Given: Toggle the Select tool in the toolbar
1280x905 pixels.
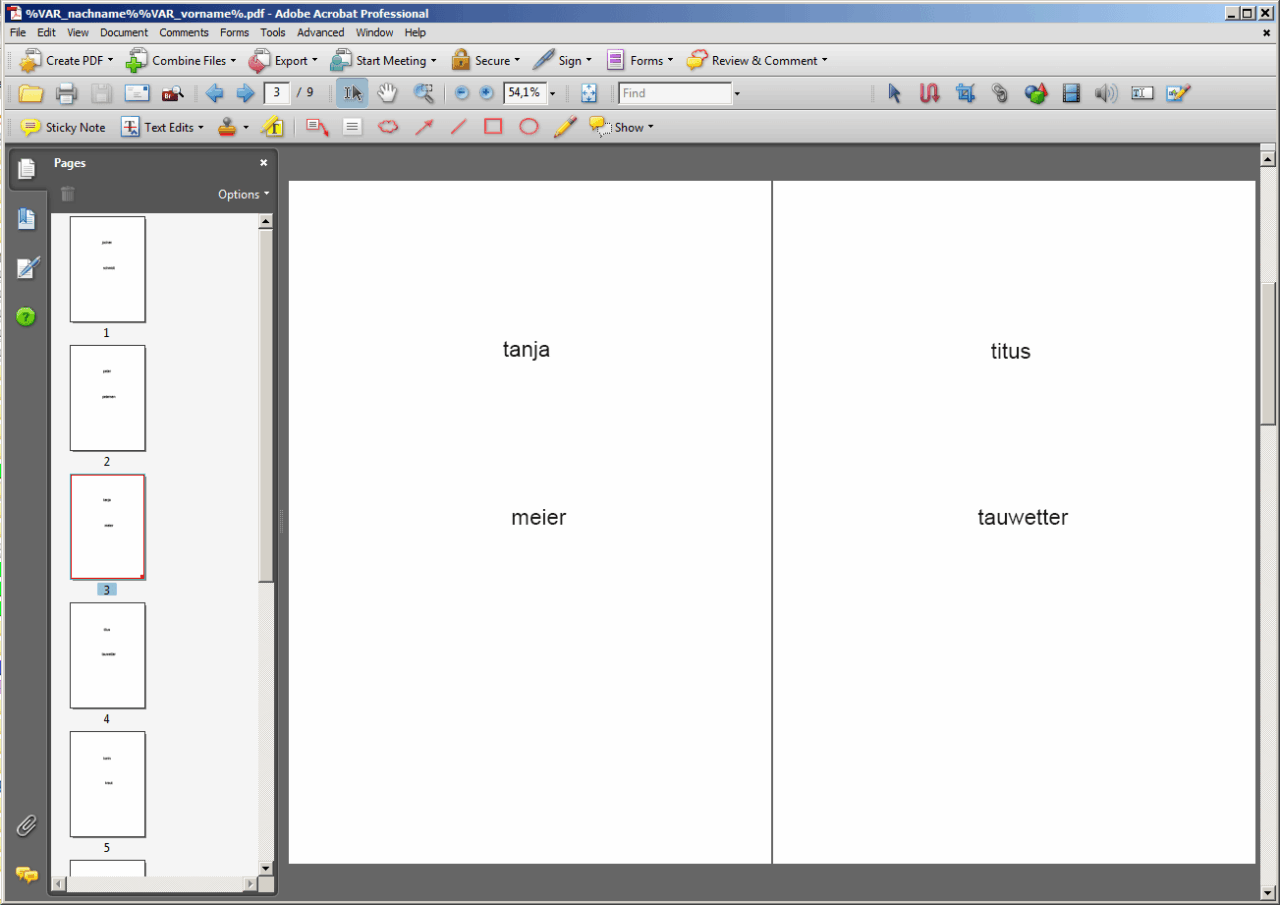Looking at the screenshot, I should coord(352,93).
